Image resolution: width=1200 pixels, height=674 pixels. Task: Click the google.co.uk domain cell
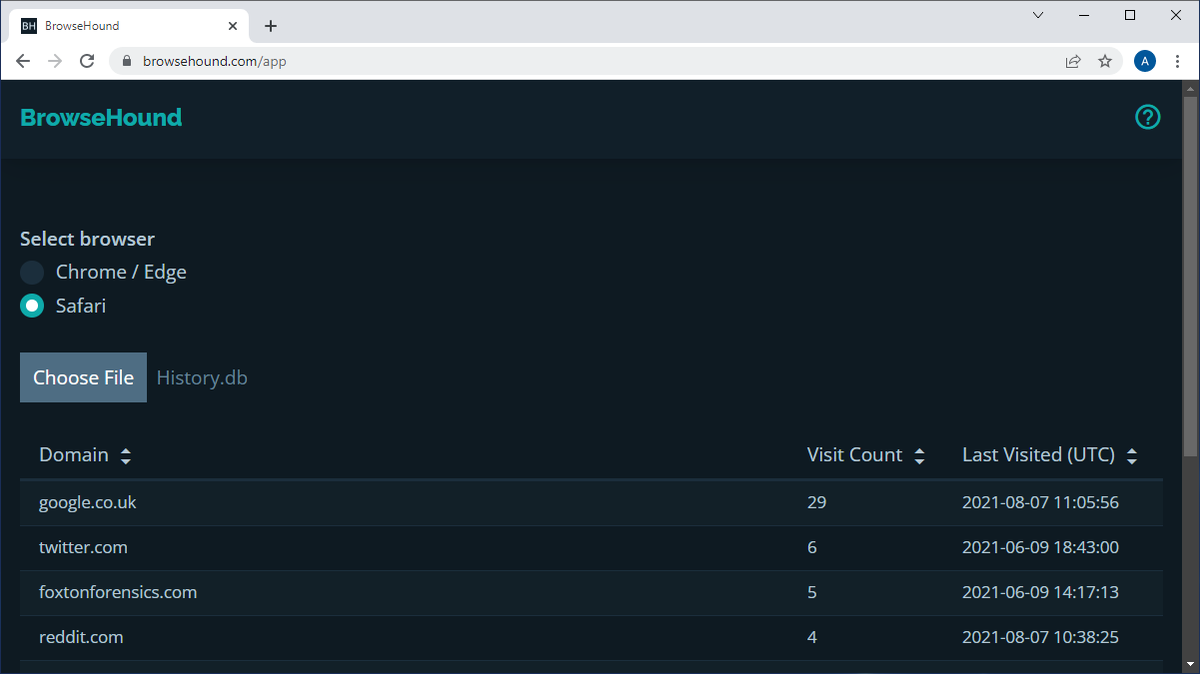pos(87,502)
